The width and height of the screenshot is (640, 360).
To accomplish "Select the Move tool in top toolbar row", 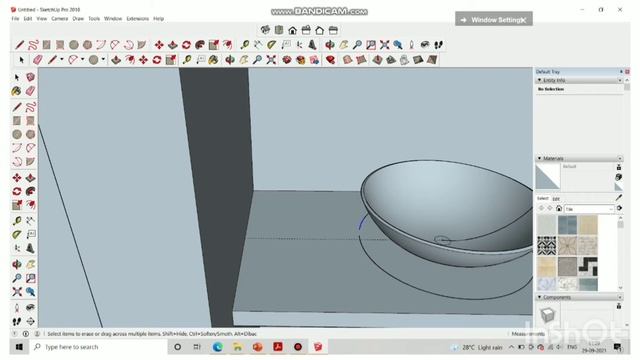I will 159,45.
